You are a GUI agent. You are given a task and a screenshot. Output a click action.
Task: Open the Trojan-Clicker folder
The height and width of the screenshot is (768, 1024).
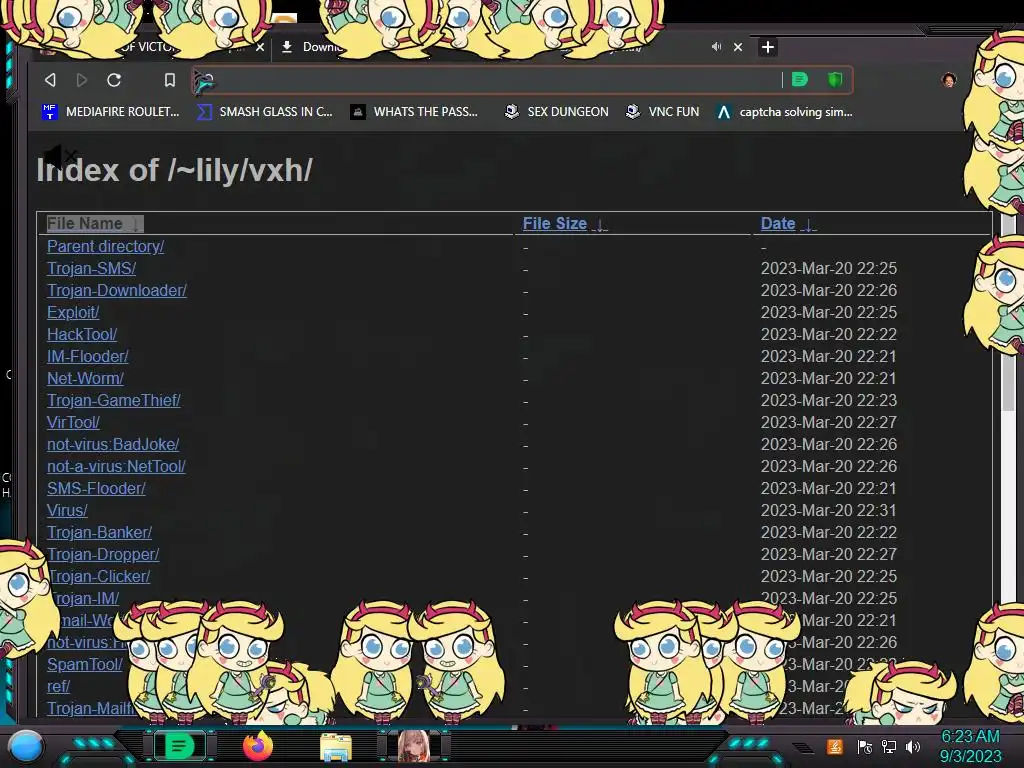[100, 577]
